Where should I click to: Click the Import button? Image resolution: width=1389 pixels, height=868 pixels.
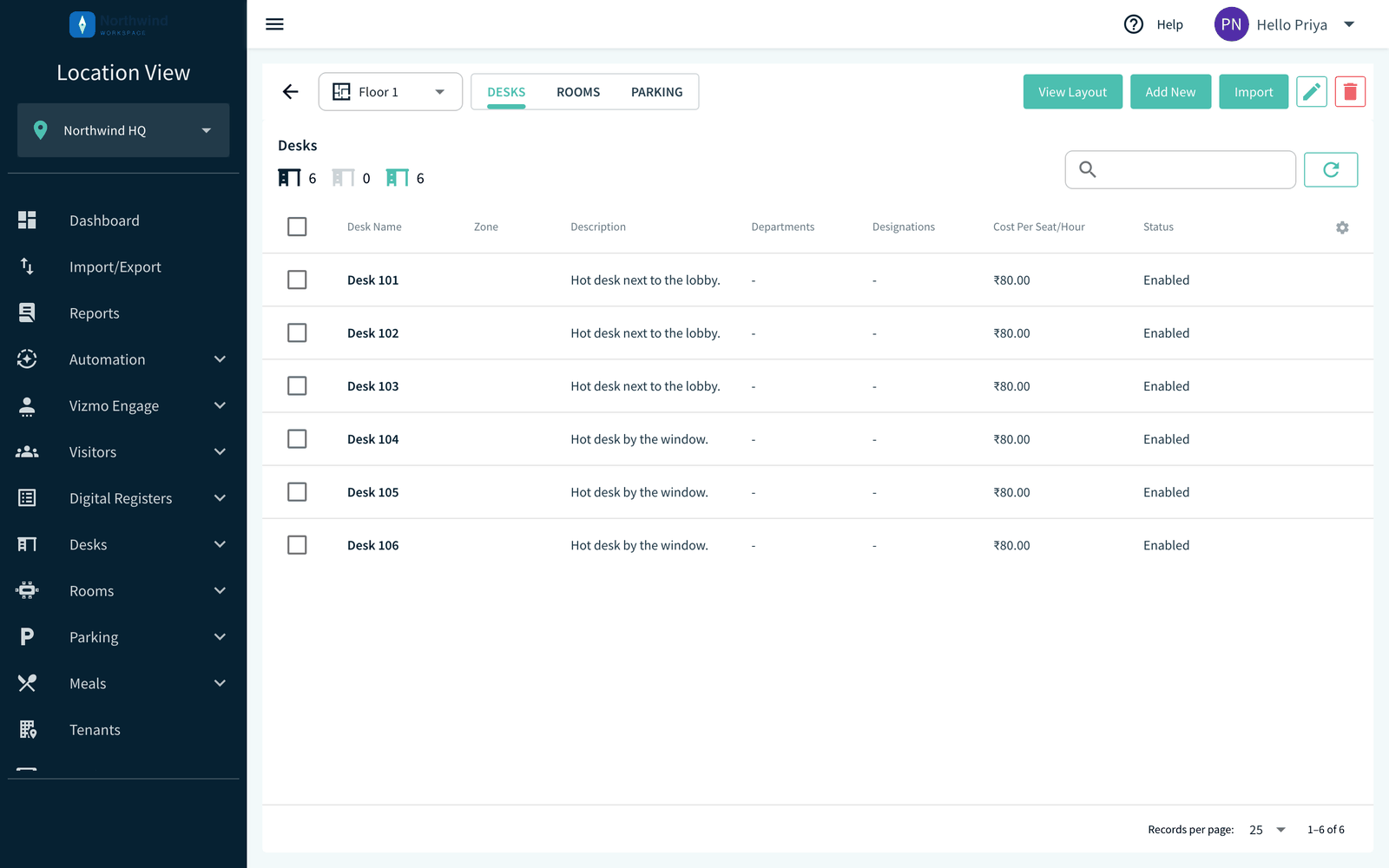(1254, 92)
